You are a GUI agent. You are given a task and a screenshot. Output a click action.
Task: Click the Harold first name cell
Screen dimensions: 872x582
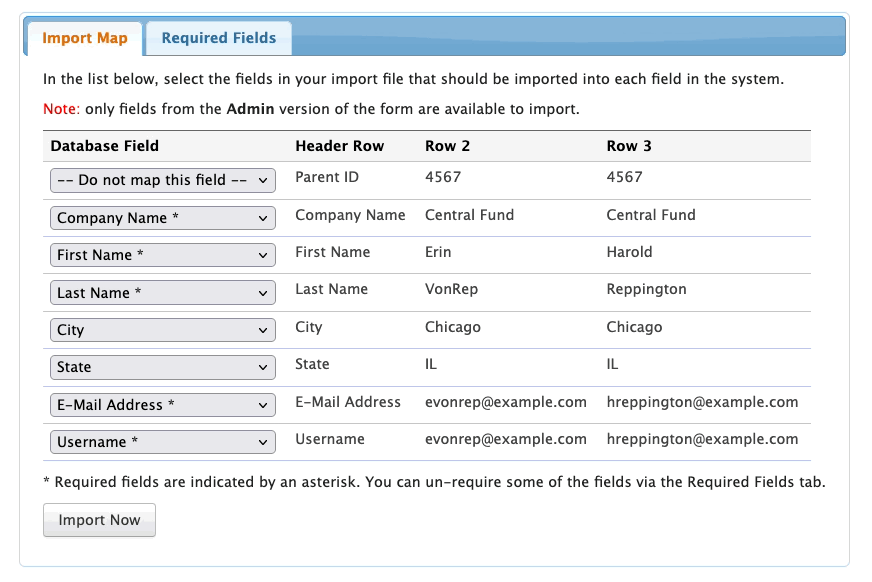629,252
